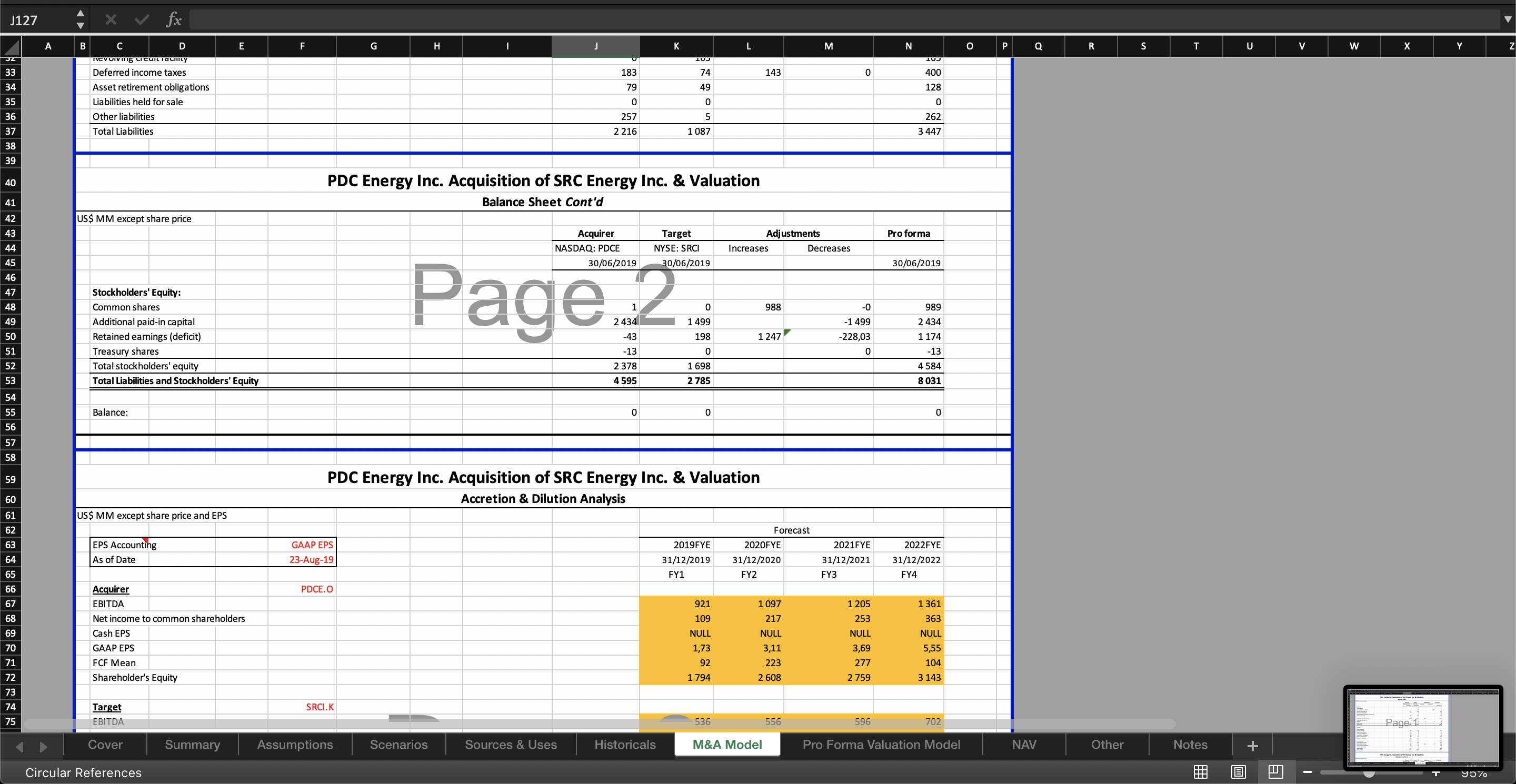Select the 2022FYE GAAP EPS value 5,55
Screen dimensions: 1516x784
[x=908, y=648]
